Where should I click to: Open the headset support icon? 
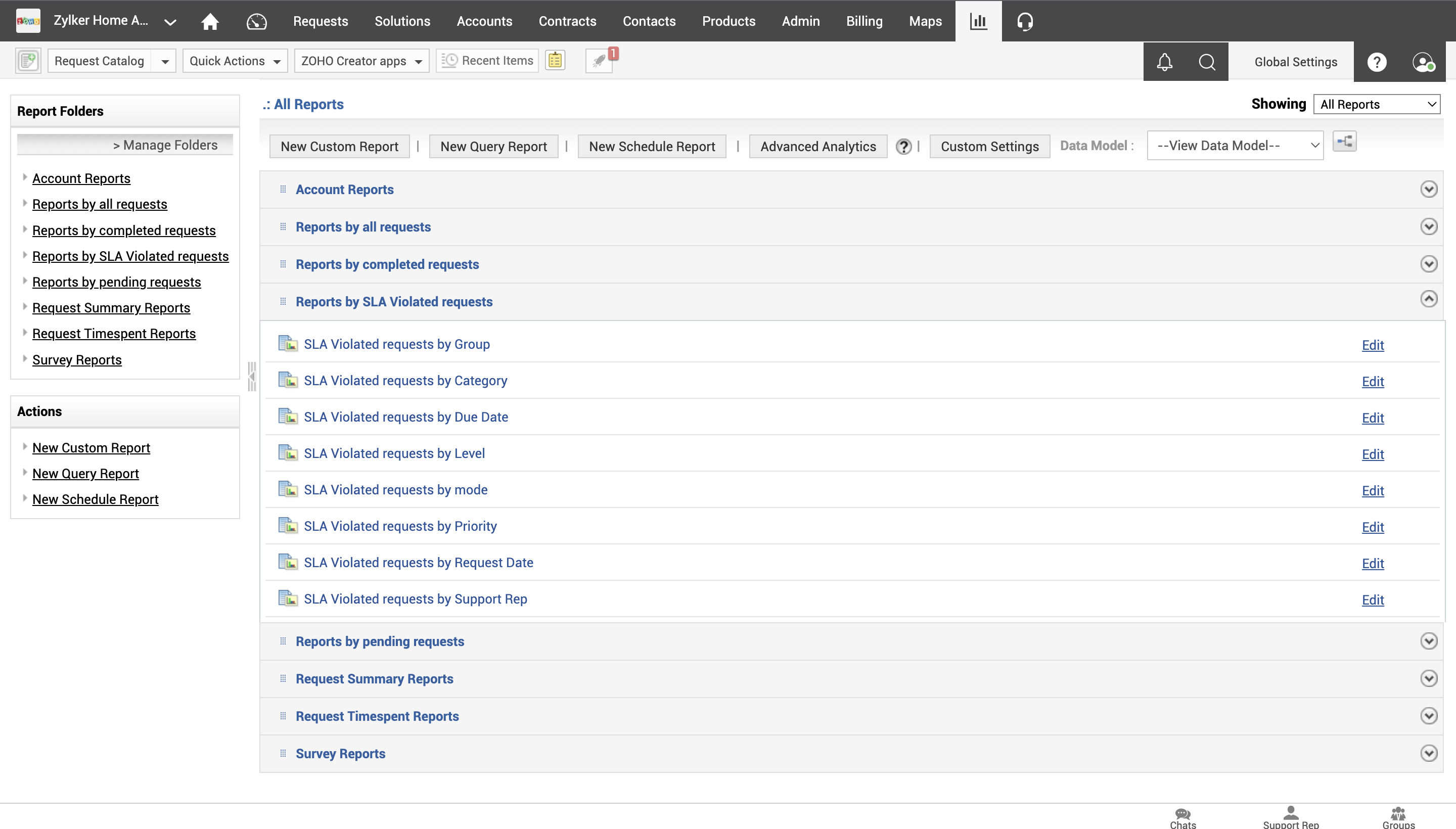(1024, 21)
